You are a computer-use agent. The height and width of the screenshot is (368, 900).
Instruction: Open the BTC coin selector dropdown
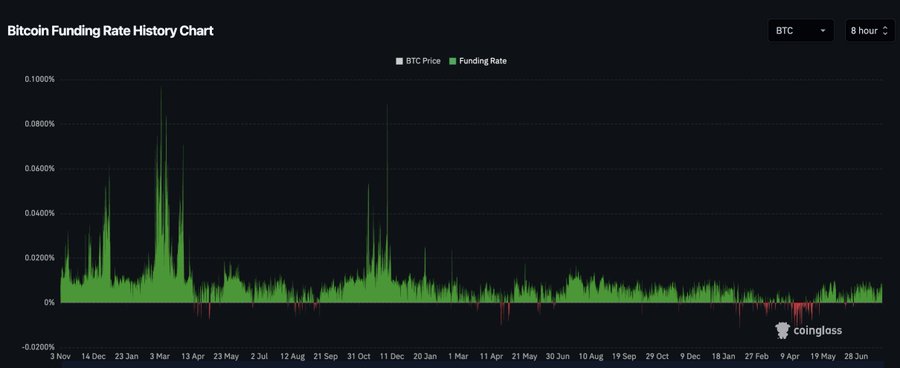(x=801, y=30)
